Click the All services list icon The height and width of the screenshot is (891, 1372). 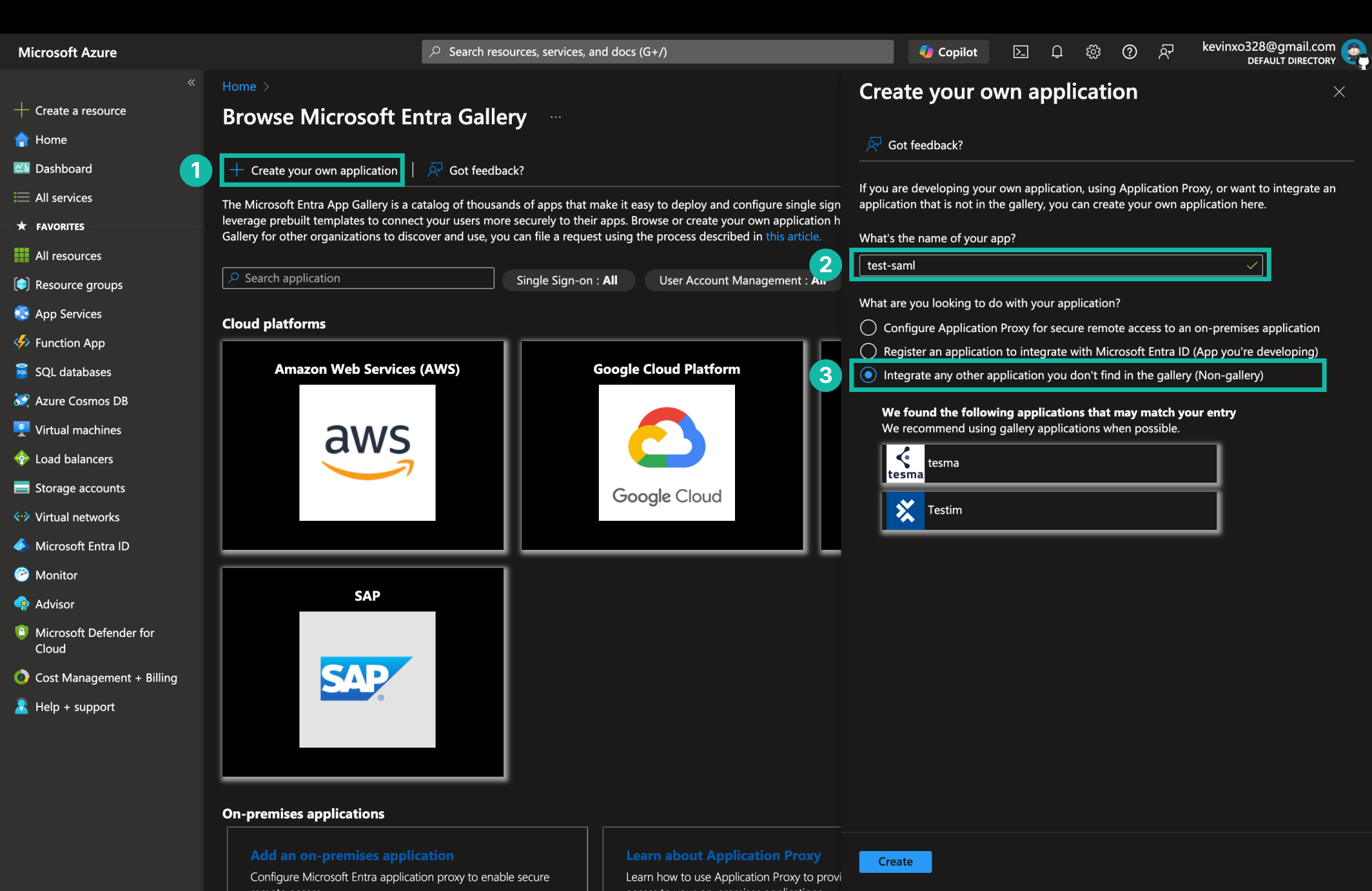coord(22,197)
